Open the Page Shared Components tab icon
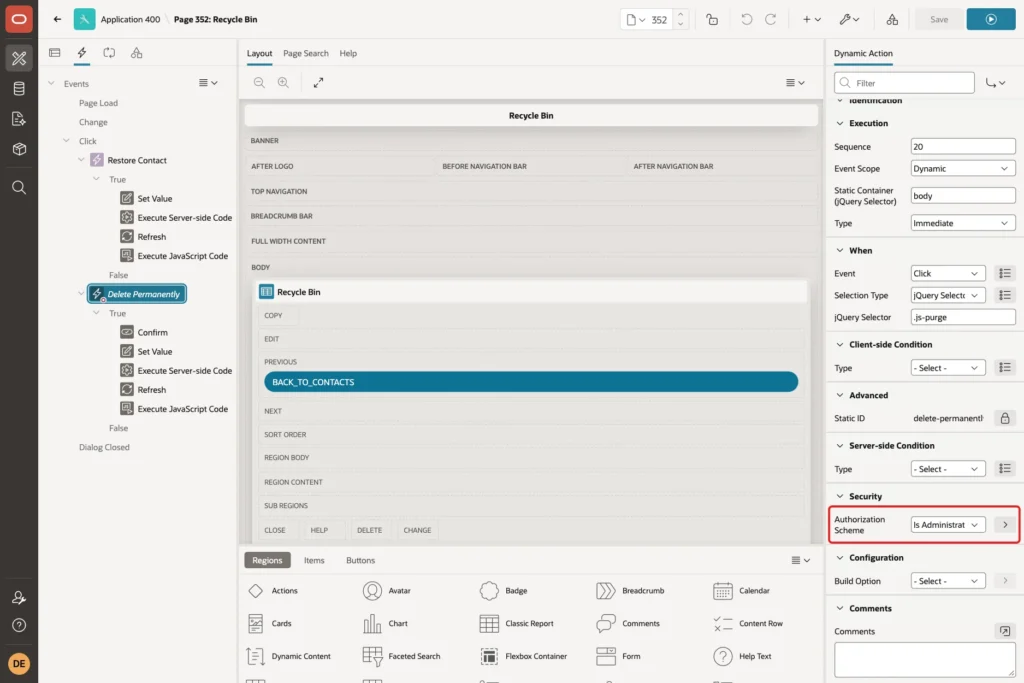 click(x=136, y=53)
